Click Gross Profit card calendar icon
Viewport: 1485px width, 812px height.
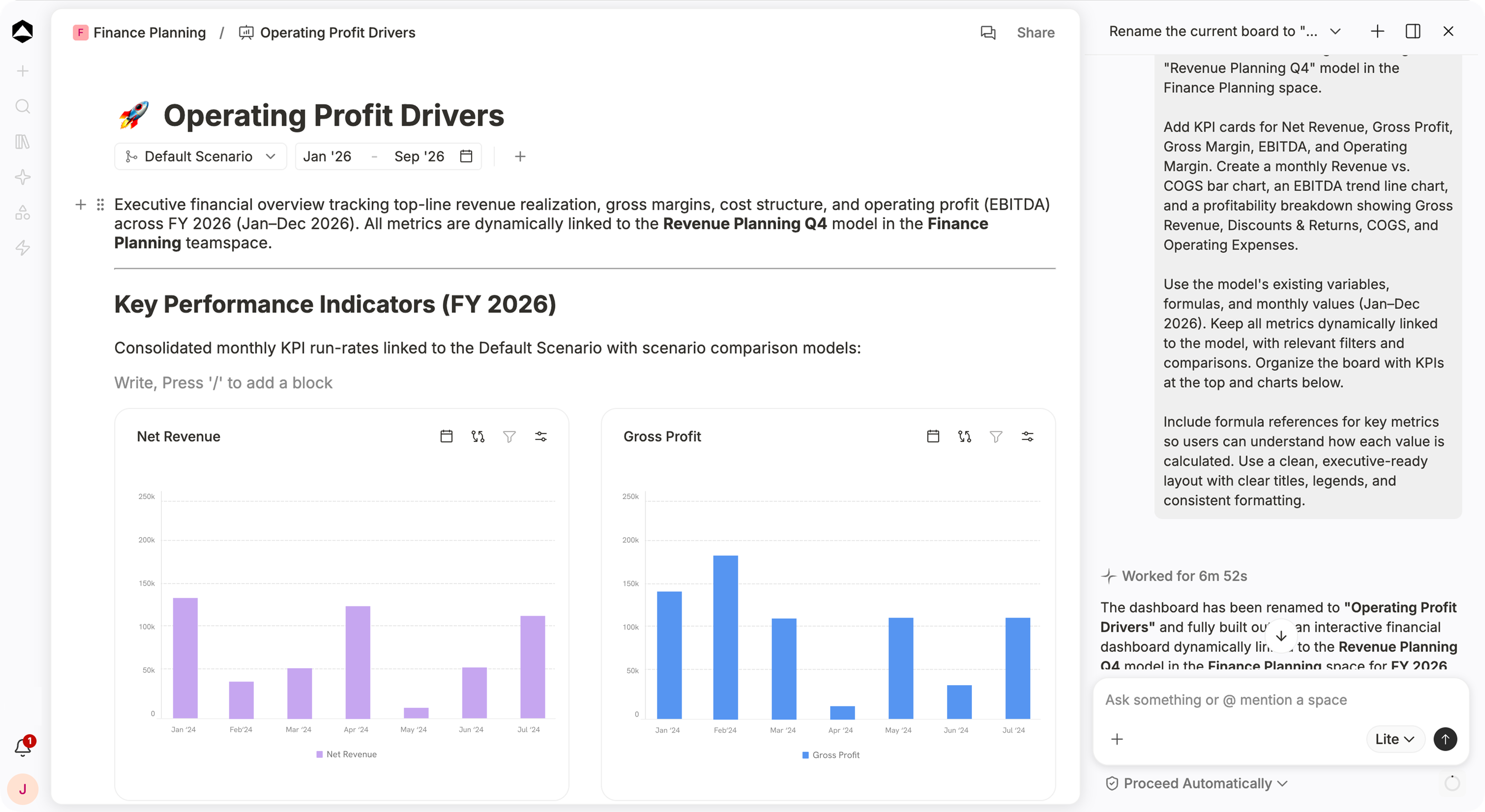point(933,436)
